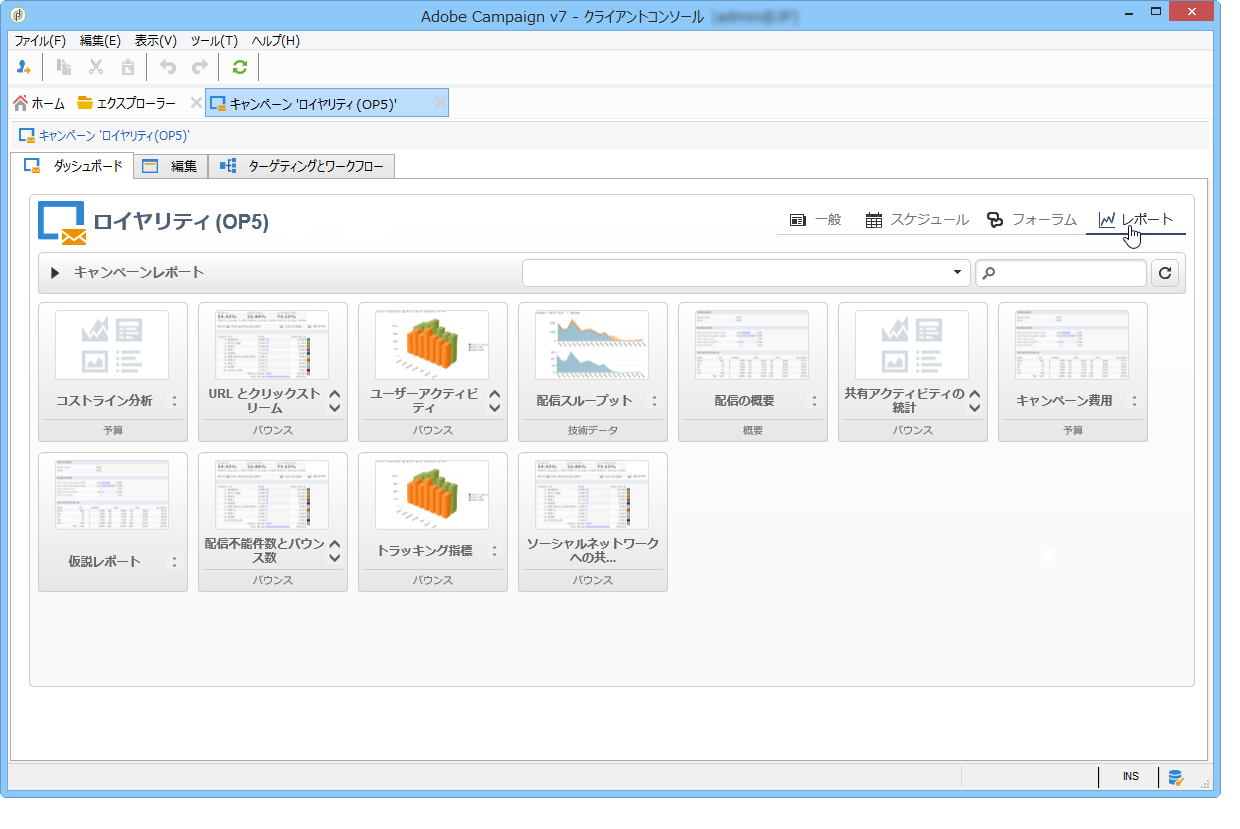Open the キャンペーン費用 report thumbnail

click(1072, 345)
